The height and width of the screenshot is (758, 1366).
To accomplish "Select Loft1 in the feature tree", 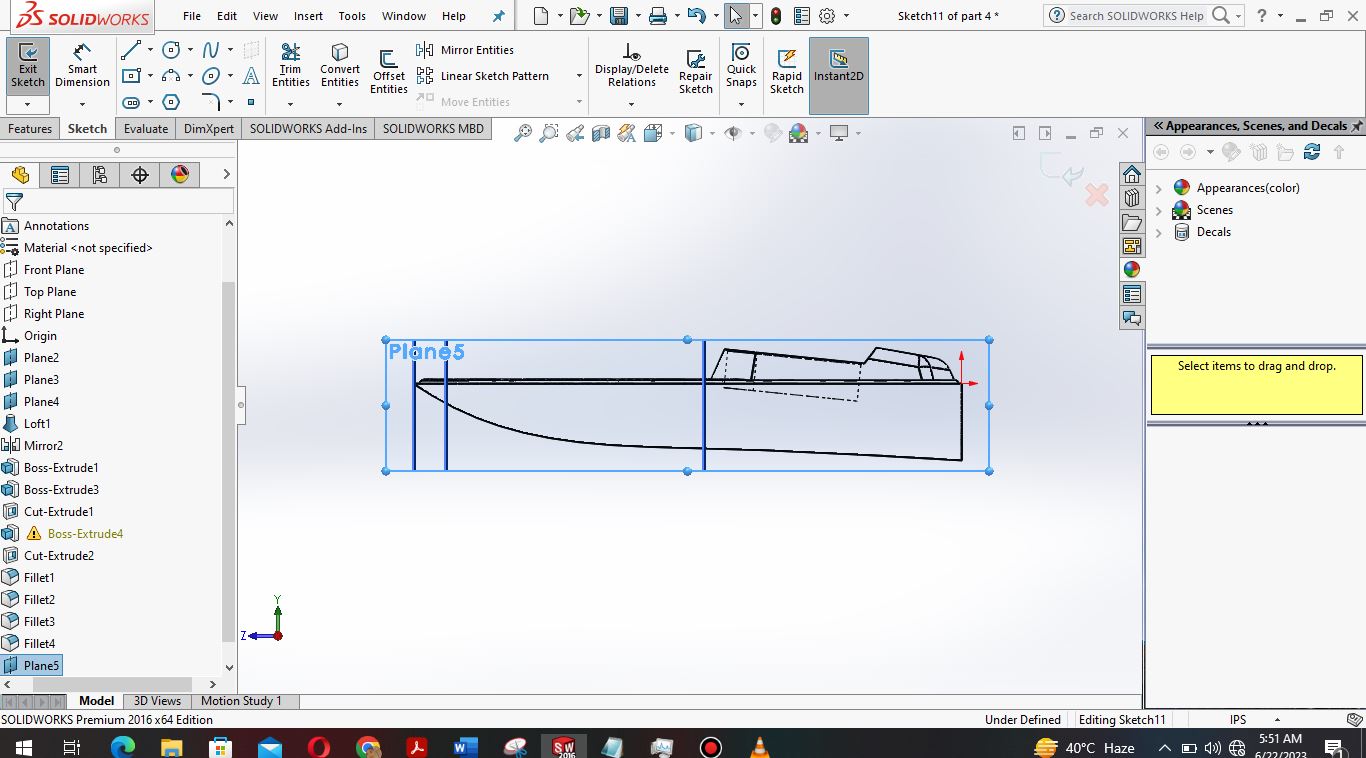I will [x=37, y=424].
